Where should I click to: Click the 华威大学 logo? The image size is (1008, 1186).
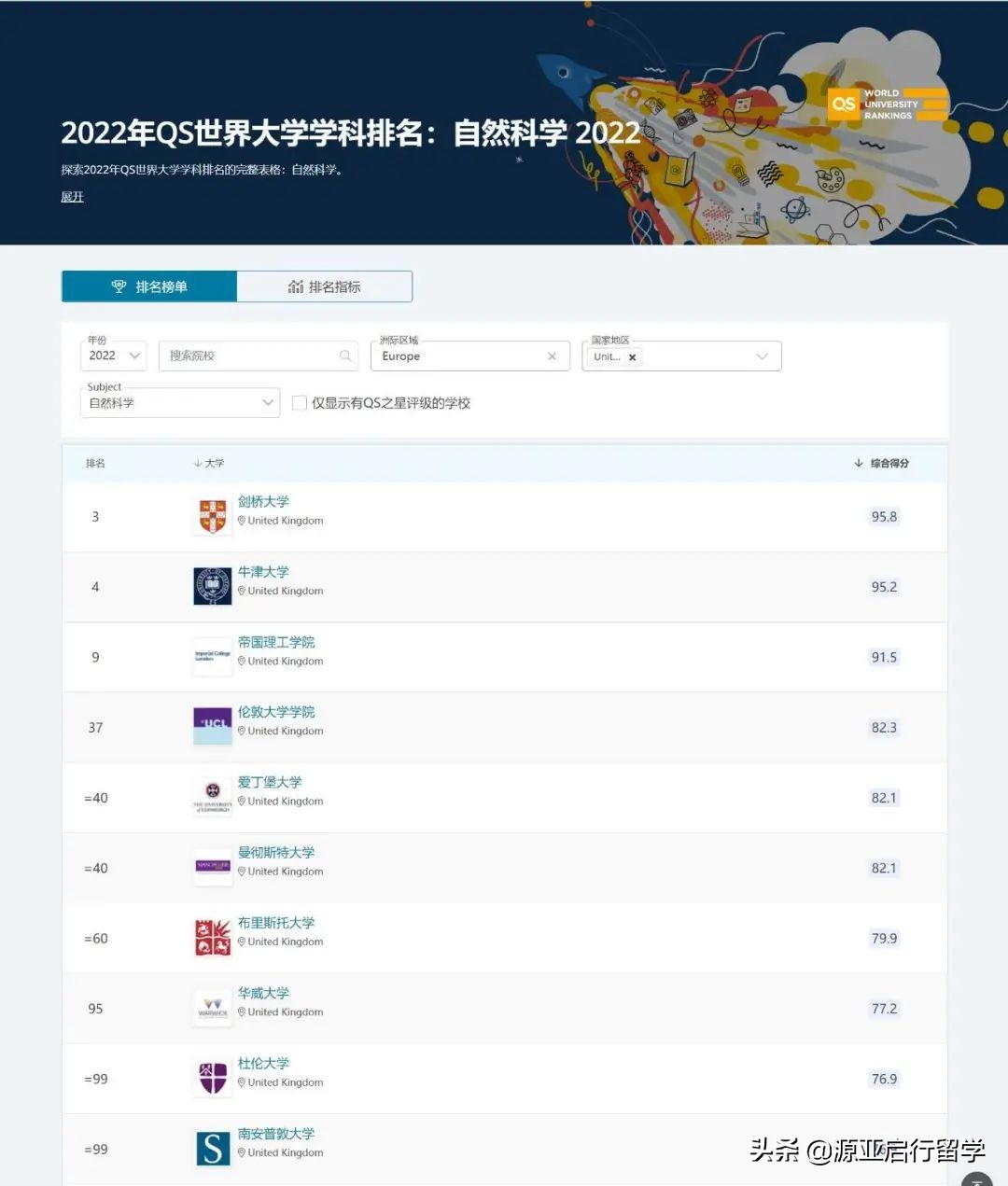pos(212,1006)
